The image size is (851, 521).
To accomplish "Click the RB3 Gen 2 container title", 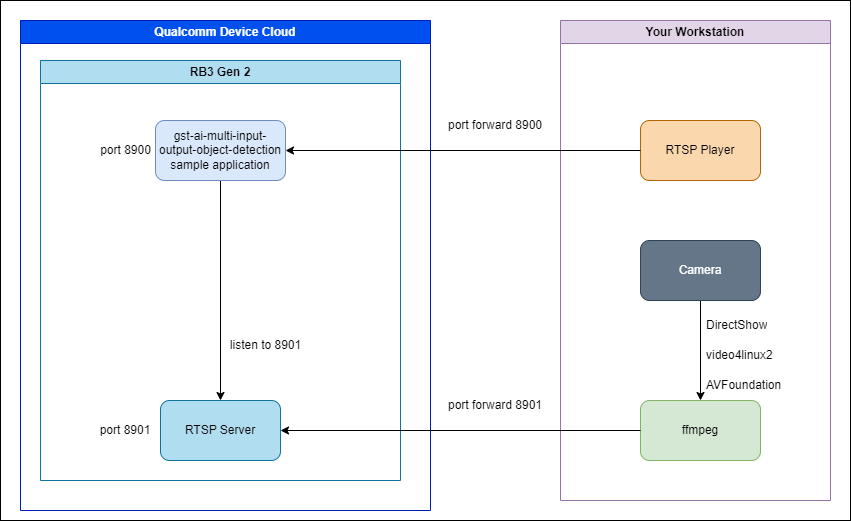I will coord(220,72).
